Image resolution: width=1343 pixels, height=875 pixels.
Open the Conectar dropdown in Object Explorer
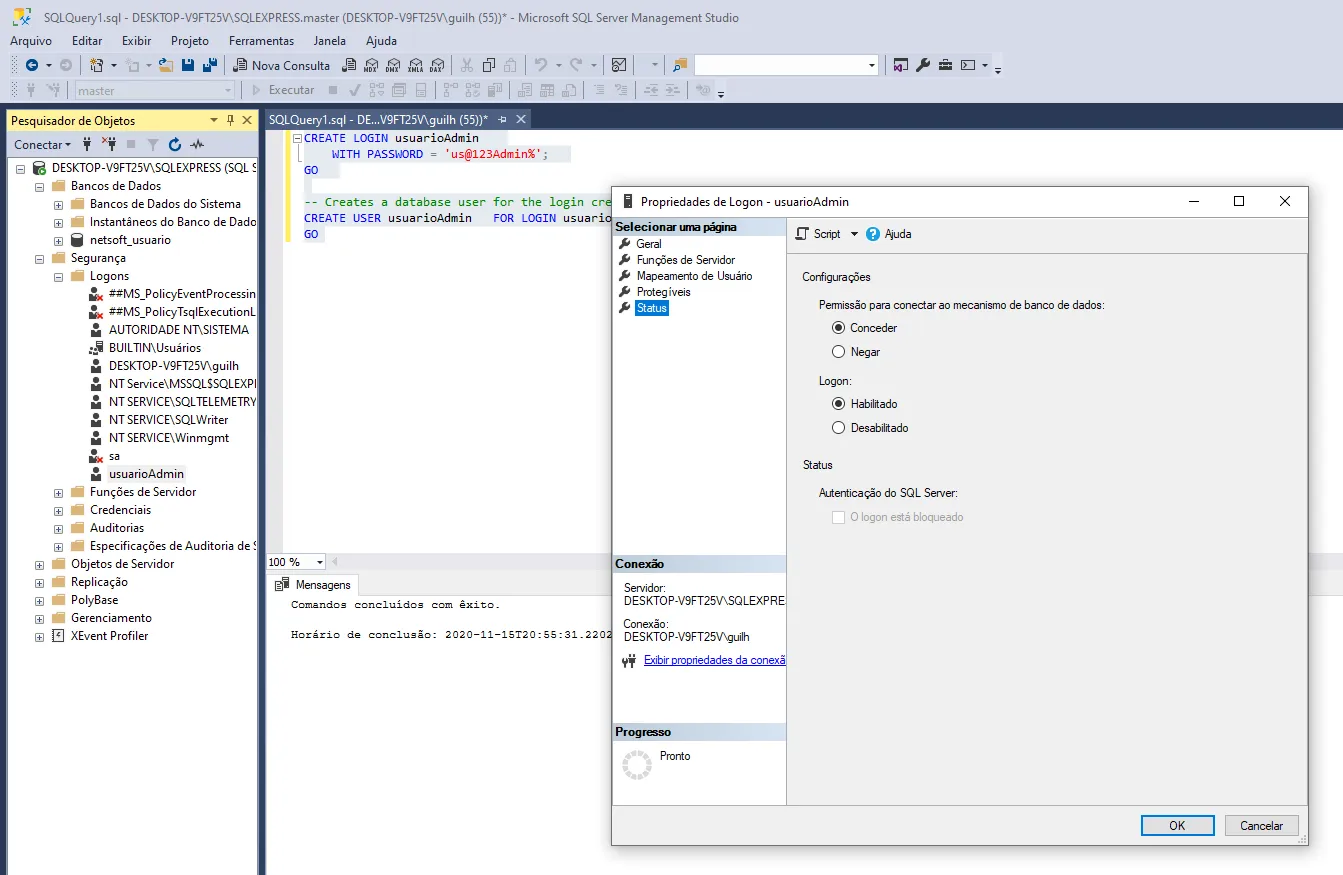43,145
